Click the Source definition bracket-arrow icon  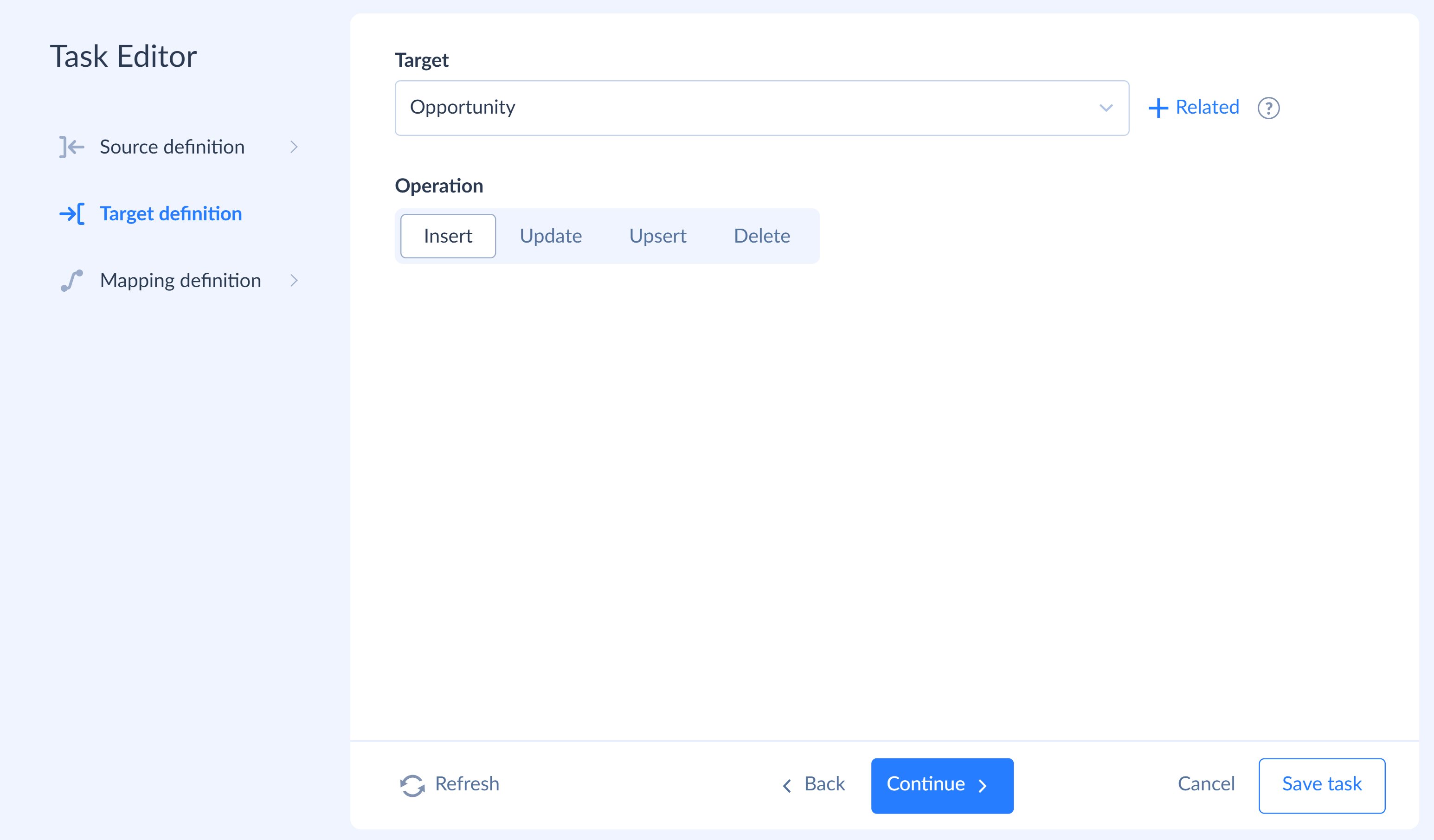coord(72,147)
